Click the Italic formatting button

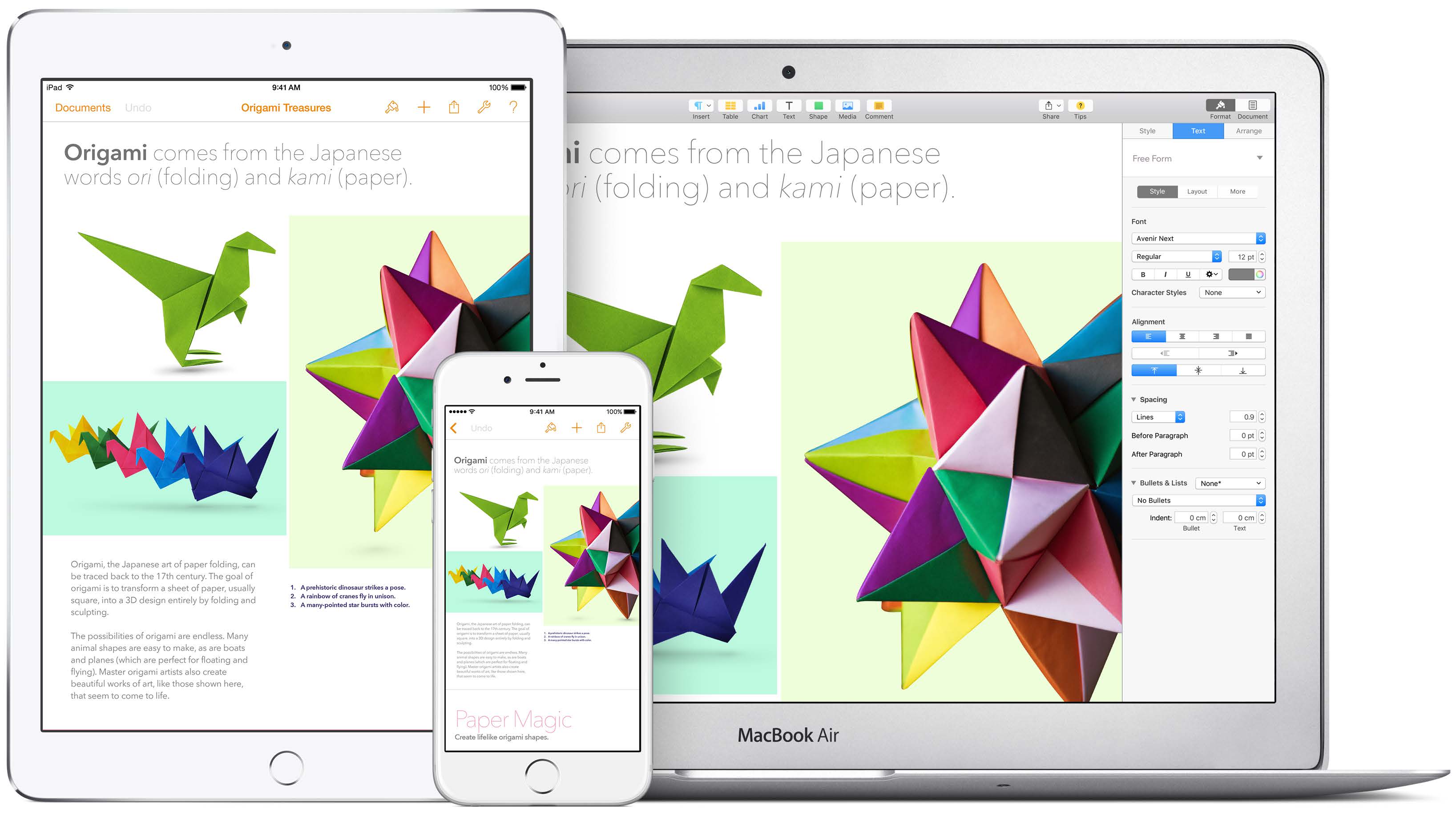pyautogui.click(x=1162, y=274)
